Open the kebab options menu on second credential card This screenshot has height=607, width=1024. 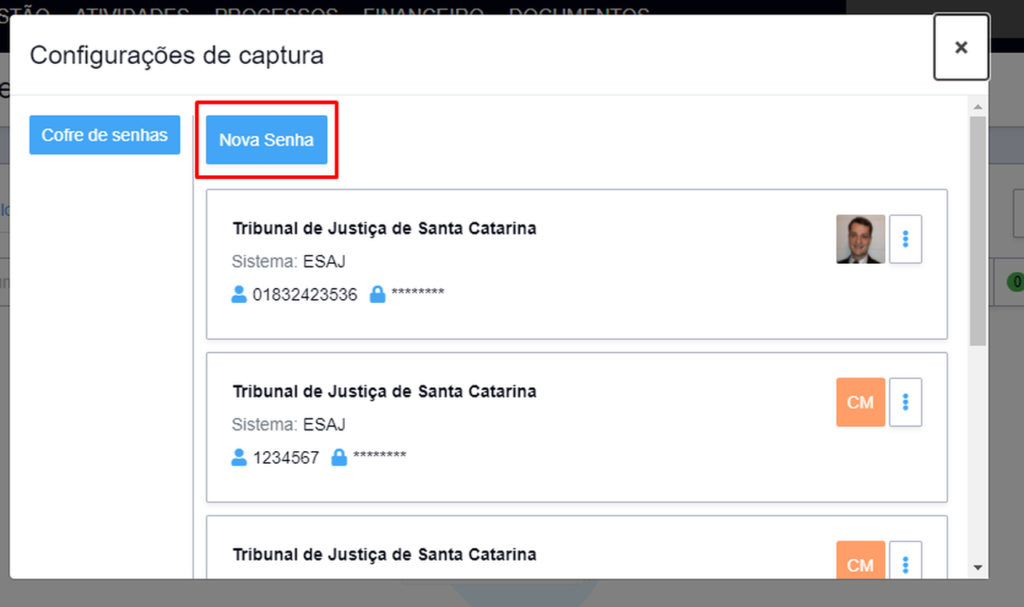(906, 401)
